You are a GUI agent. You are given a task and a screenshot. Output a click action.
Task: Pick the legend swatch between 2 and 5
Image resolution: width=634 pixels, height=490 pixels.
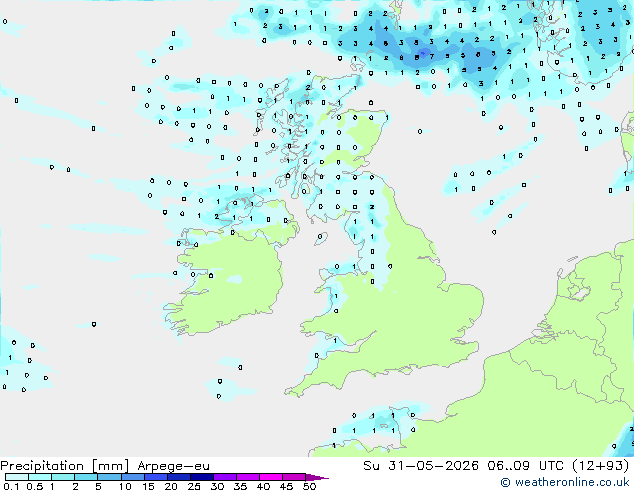(x=86, y=477)
